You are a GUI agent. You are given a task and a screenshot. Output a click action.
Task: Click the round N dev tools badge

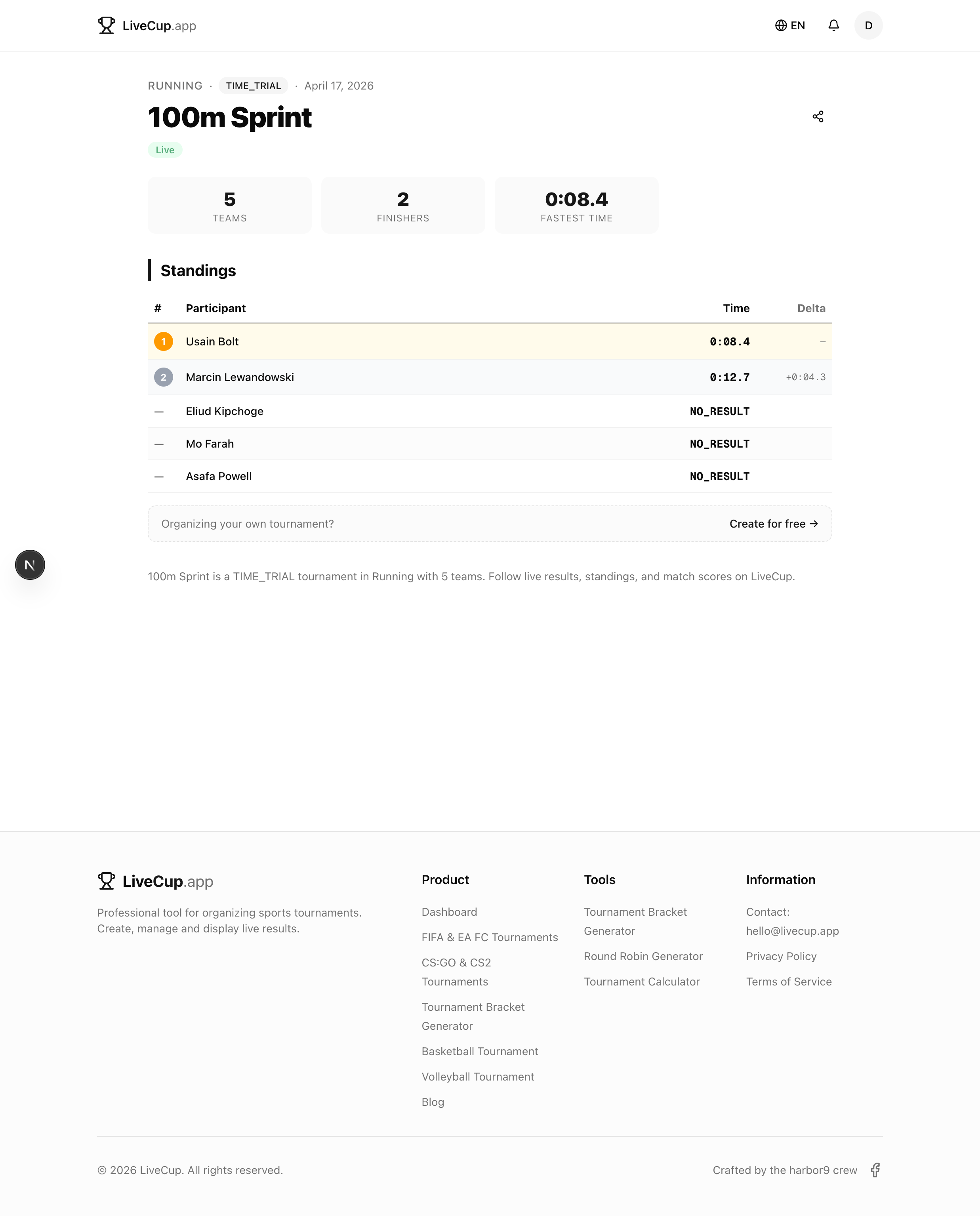click(30, 564)
